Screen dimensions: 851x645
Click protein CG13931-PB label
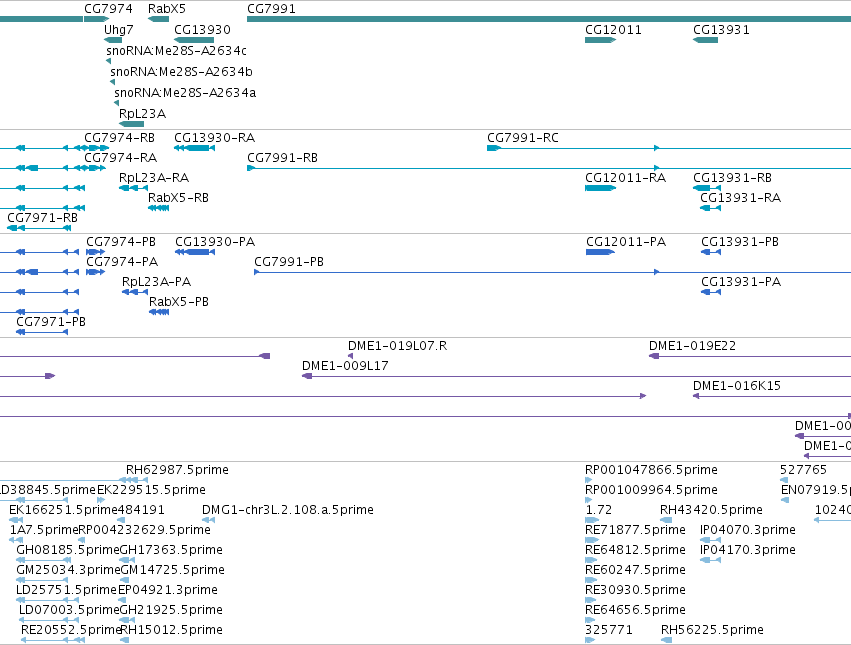(x=740, y=242)
